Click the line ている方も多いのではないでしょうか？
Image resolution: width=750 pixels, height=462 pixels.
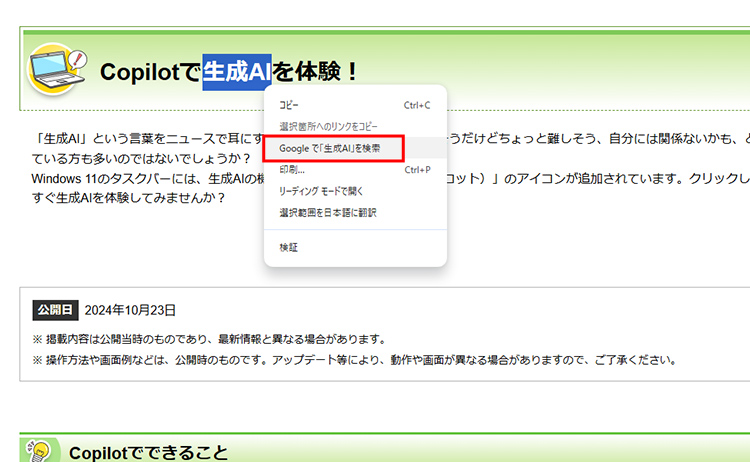click(142, 158)
